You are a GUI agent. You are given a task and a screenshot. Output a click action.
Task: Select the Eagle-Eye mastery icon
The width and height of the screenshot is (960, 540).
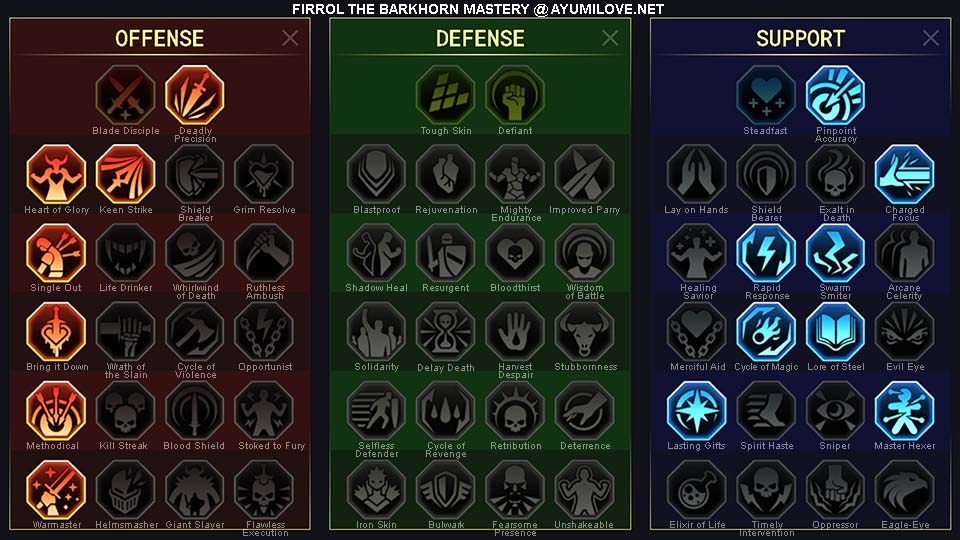pos(904,490)
